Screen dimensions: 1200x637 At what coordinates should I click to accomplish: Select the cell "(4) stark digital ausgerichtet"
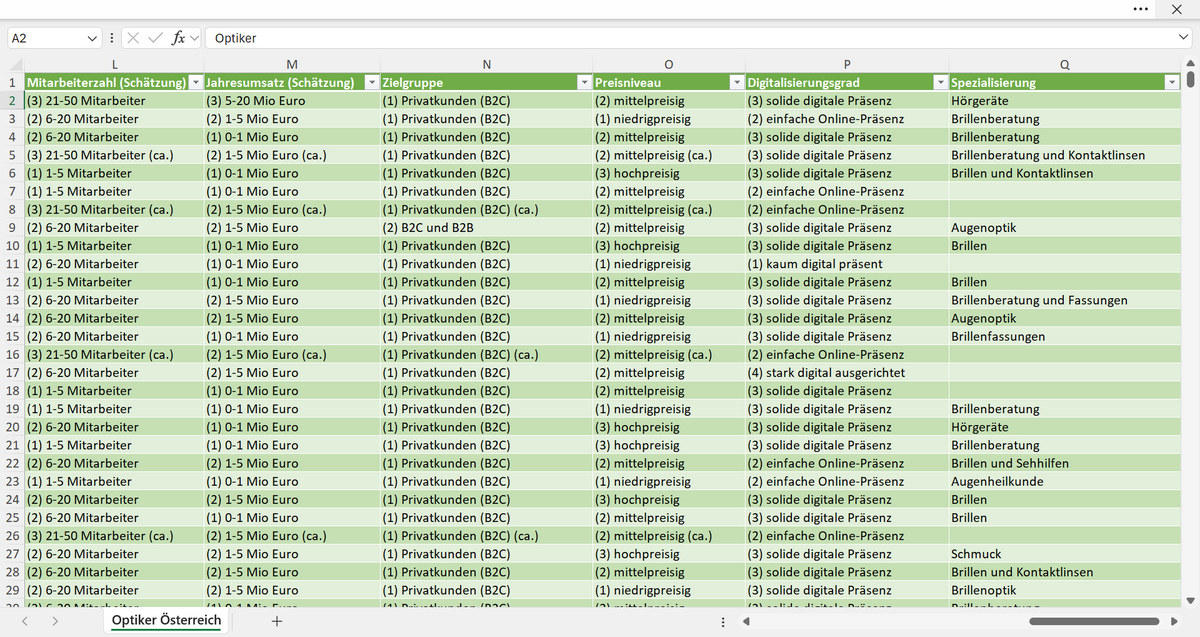click(x=847, y=373)
